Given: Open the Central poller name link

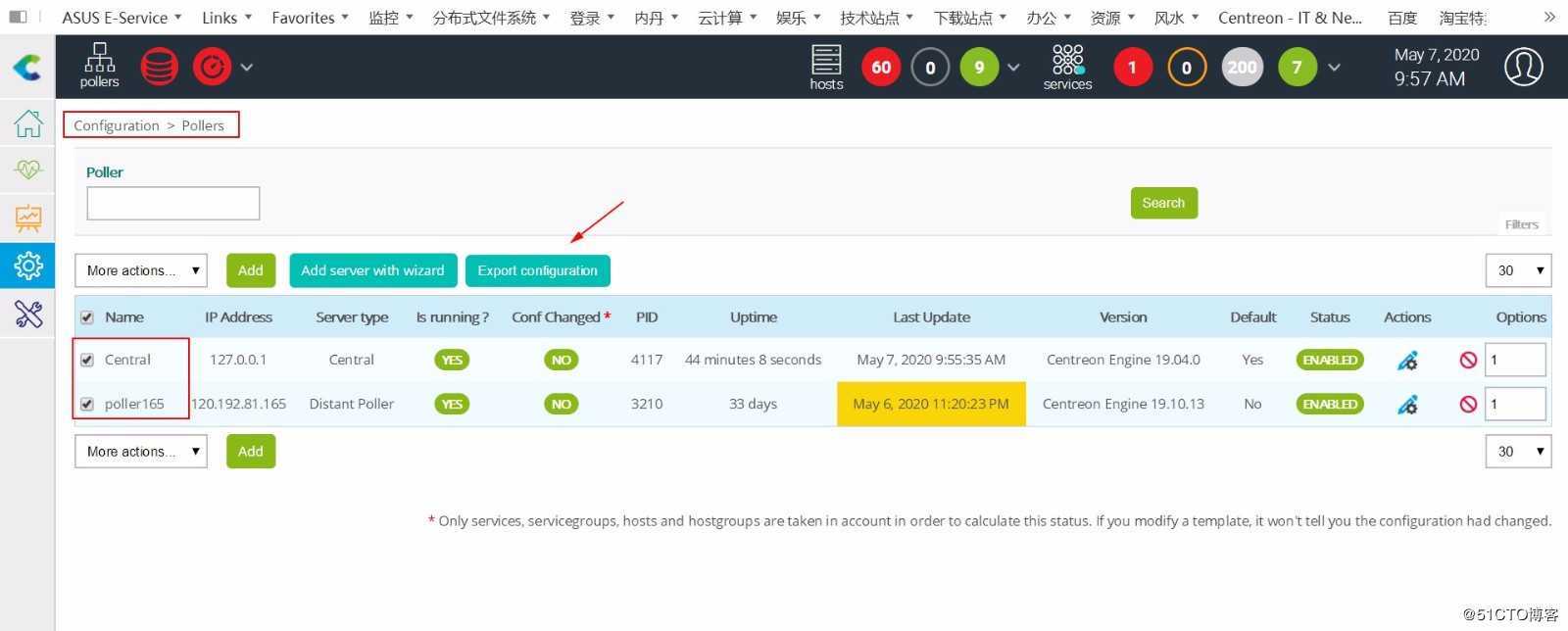Looking at the screenshot, I should point(127,360).
